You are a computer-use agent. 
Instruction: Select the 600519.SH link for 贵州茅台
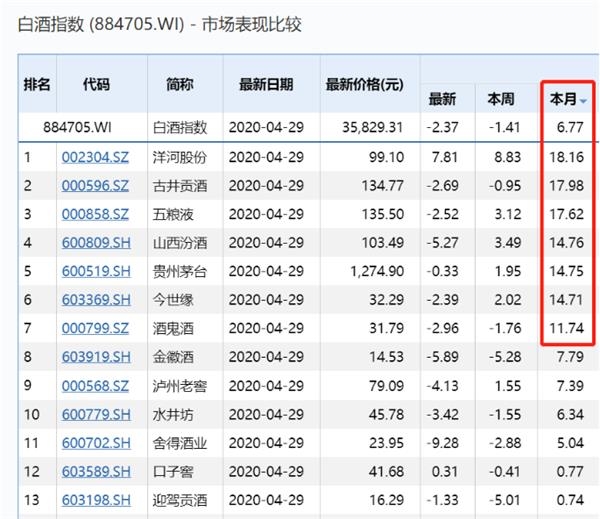96,271
